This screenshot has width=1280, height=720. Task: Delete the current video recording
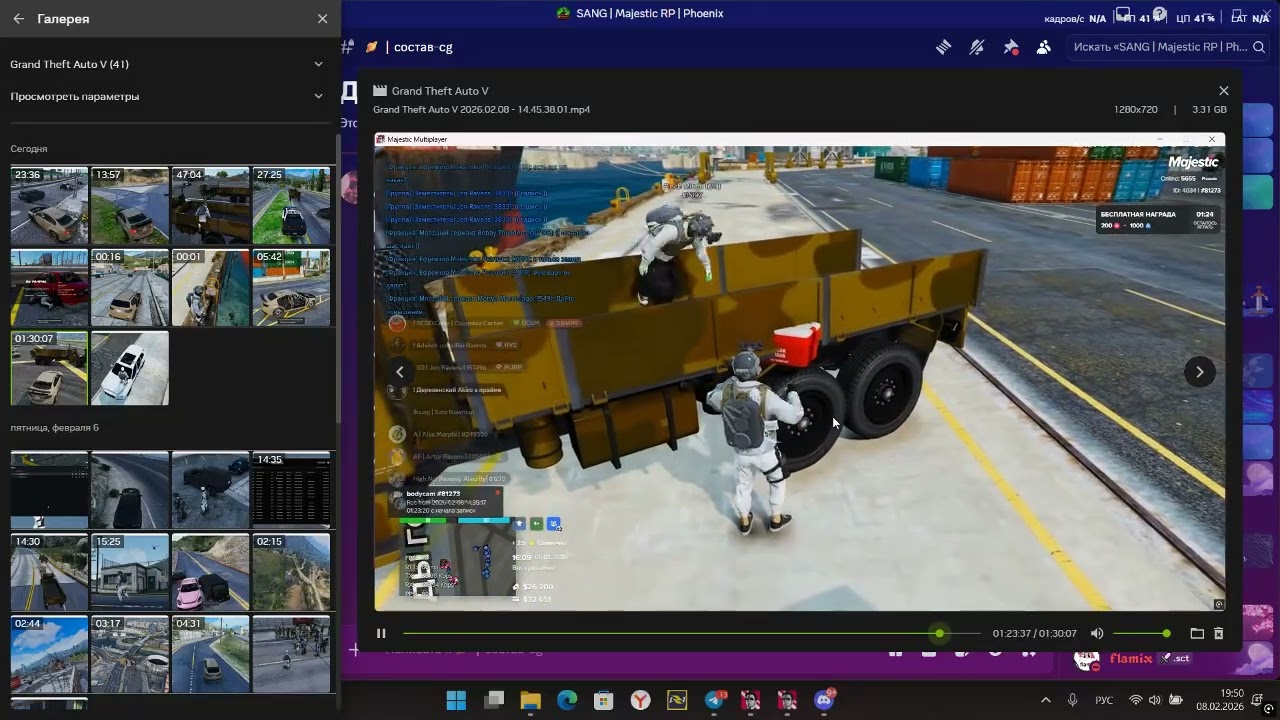pos(1218,633)
